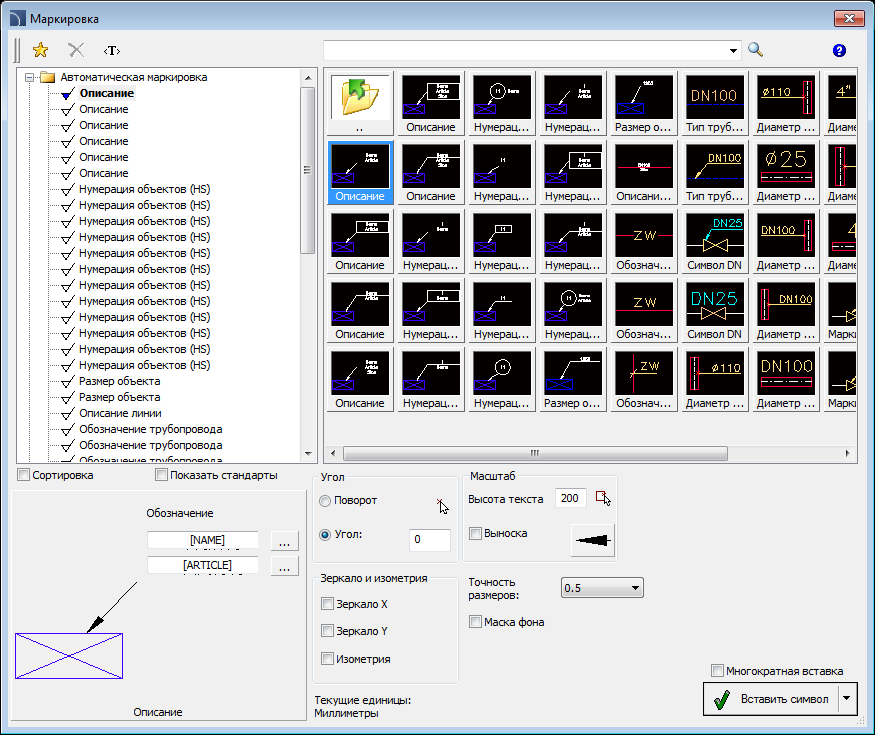Screen dimensions: 875x735
Task: Click the search text field at the top
Action: [x=525, y=51]
